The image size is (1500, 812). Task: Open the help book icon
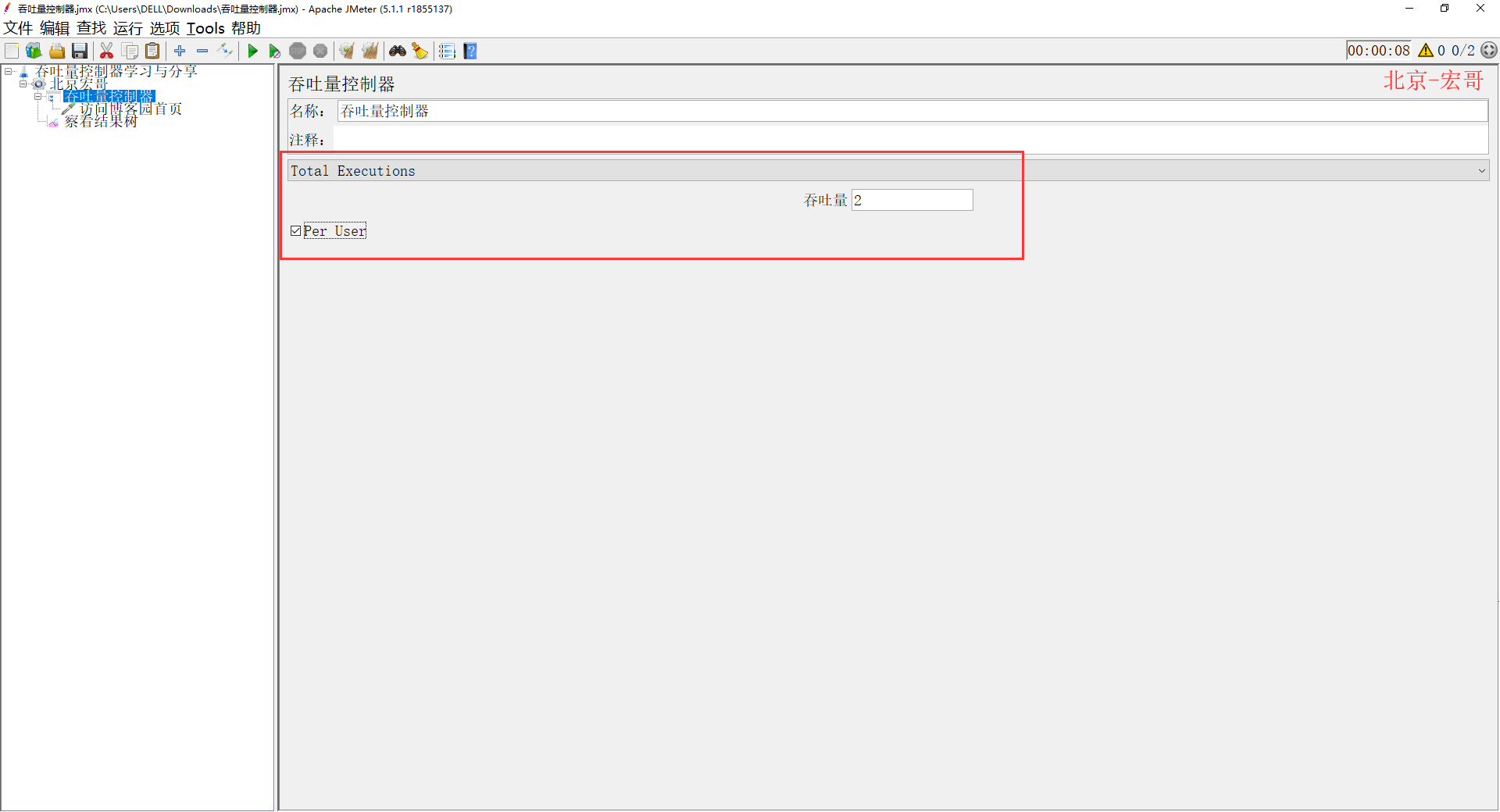[470, 51]
